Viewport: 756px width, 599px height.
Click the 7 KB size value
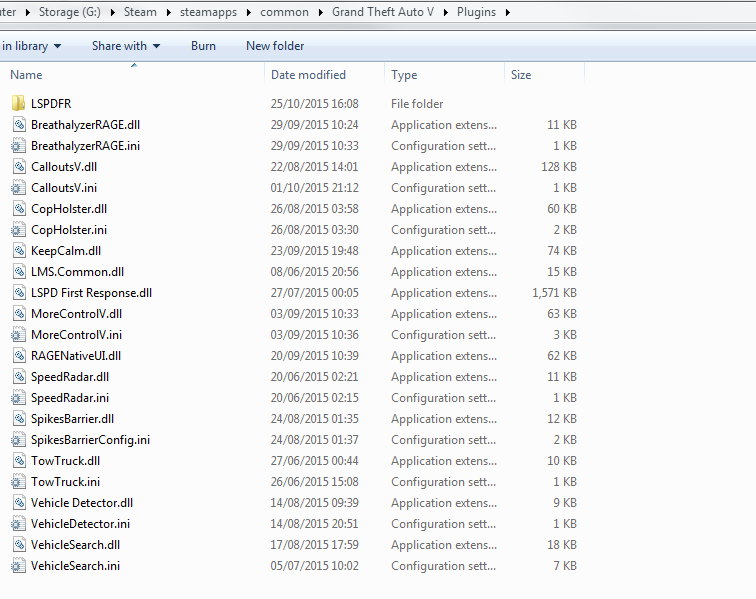[x=565, y=566]
